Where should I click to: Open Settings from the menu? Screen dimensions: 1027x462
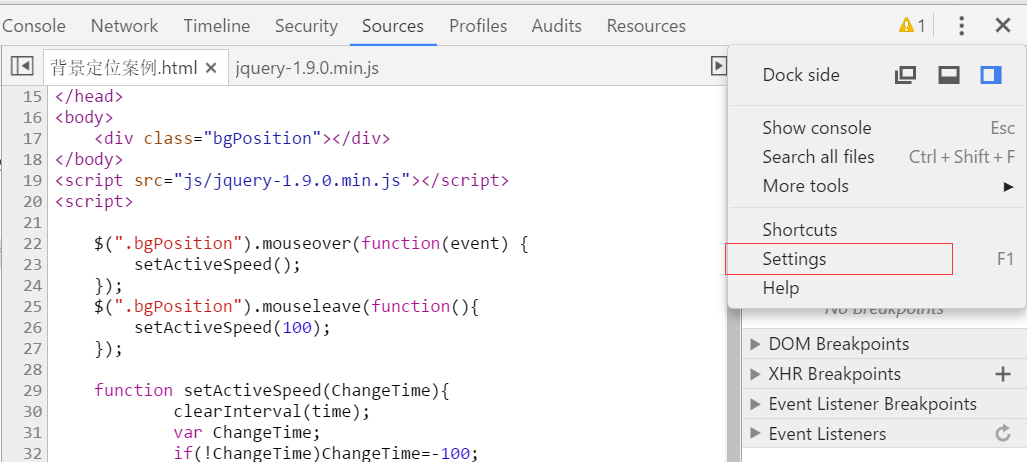pos(877,259)
